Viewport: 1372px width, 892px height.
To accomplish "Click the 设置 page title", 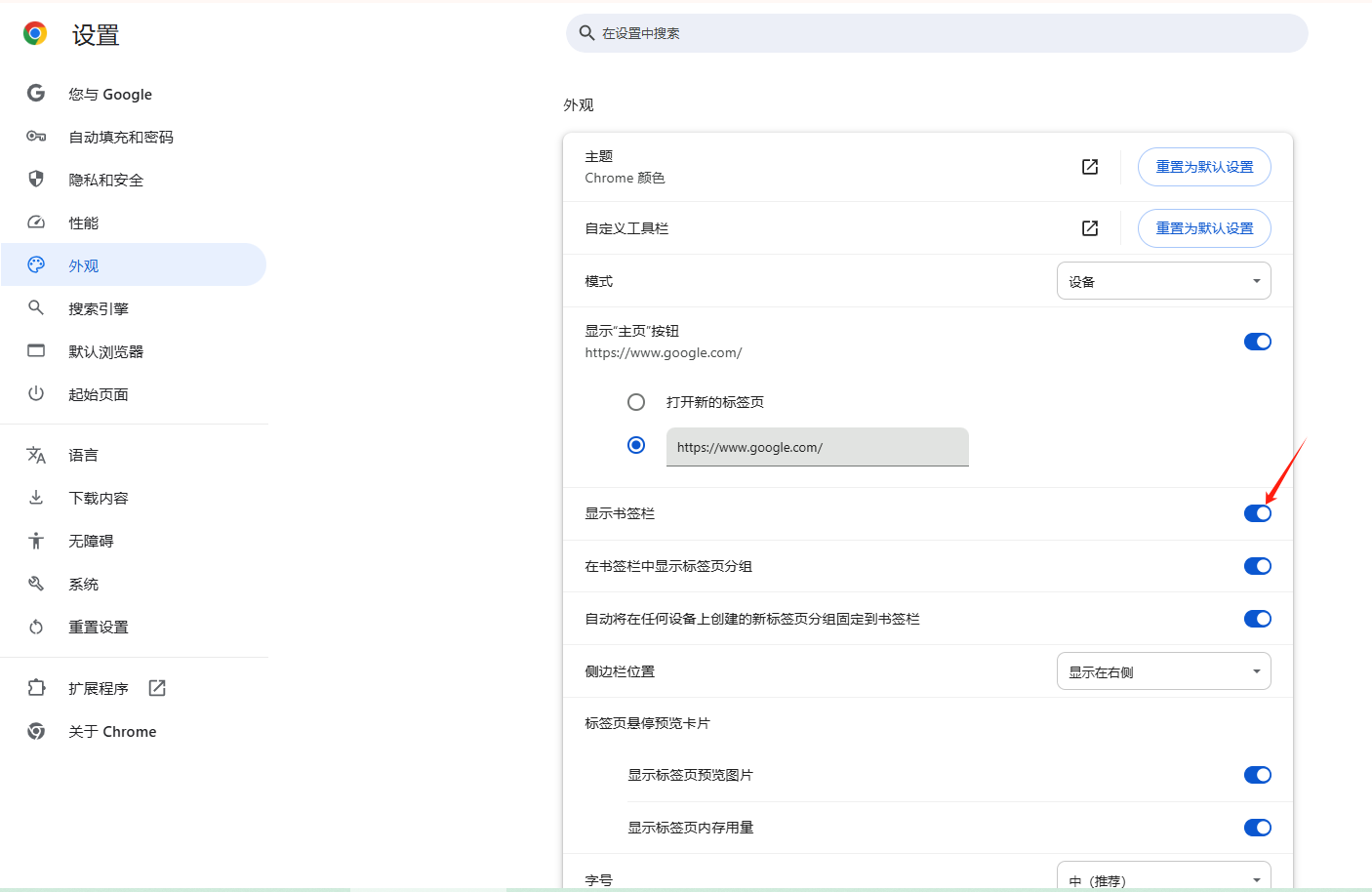I will pos(96,35).
